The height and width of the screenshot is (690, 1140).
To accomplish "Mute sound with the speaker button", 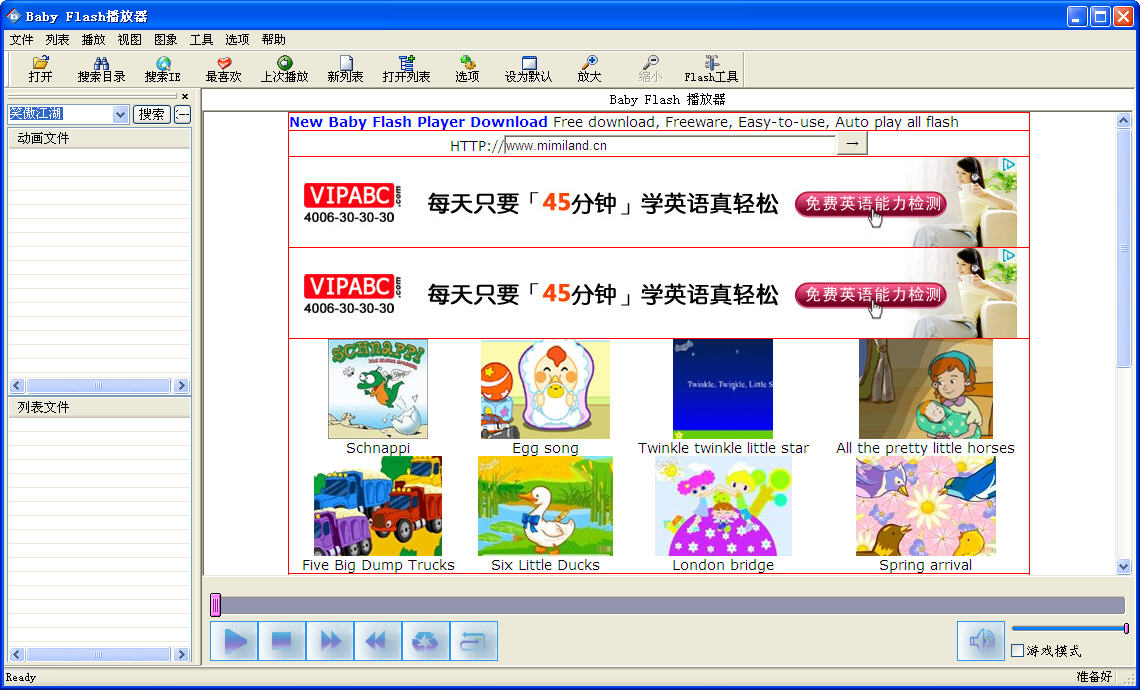I will [980, 641].
